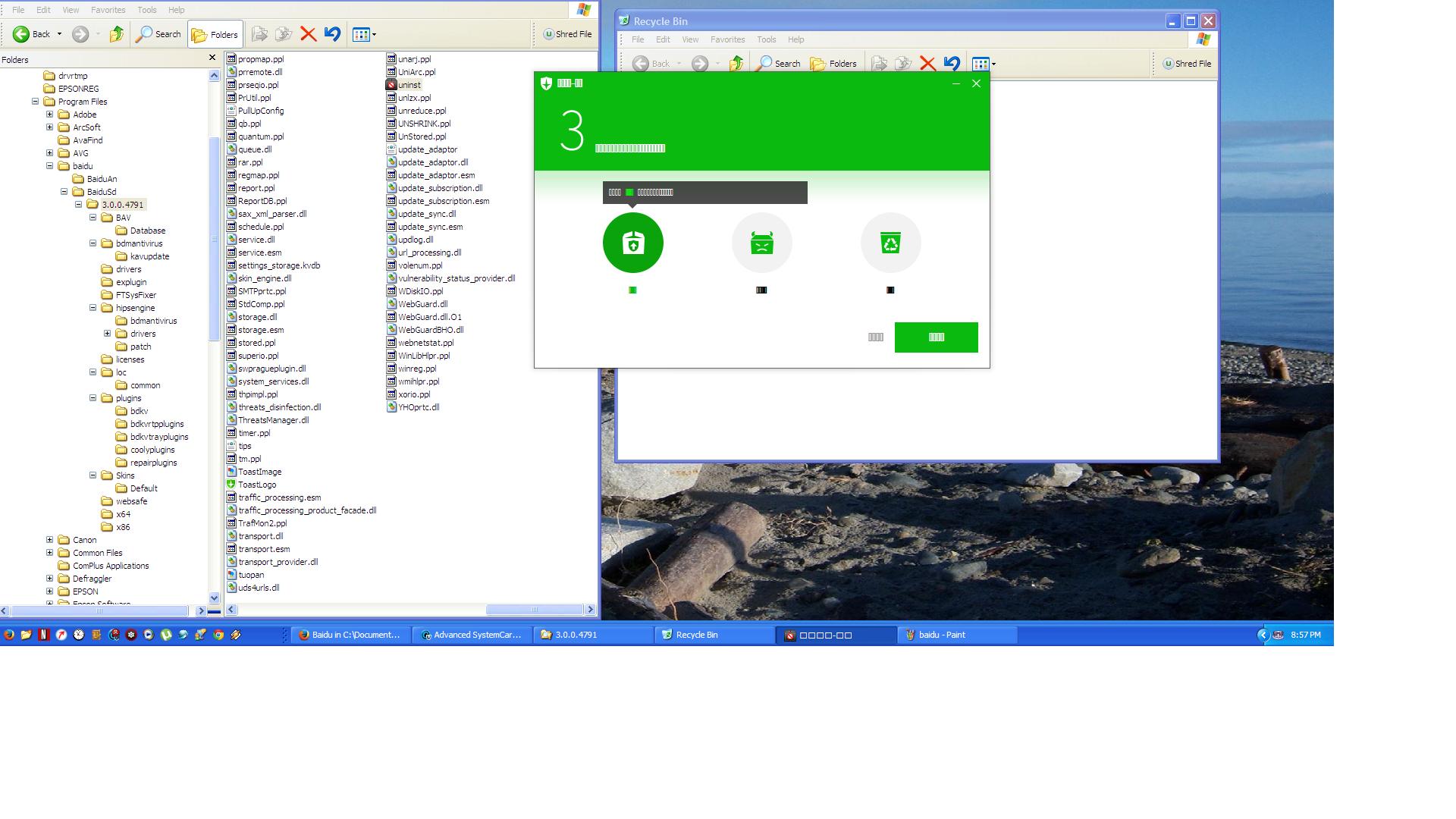Click the large green confirm button in dialog
Viewport: 1456px width, 819px height.
[936, 337]
